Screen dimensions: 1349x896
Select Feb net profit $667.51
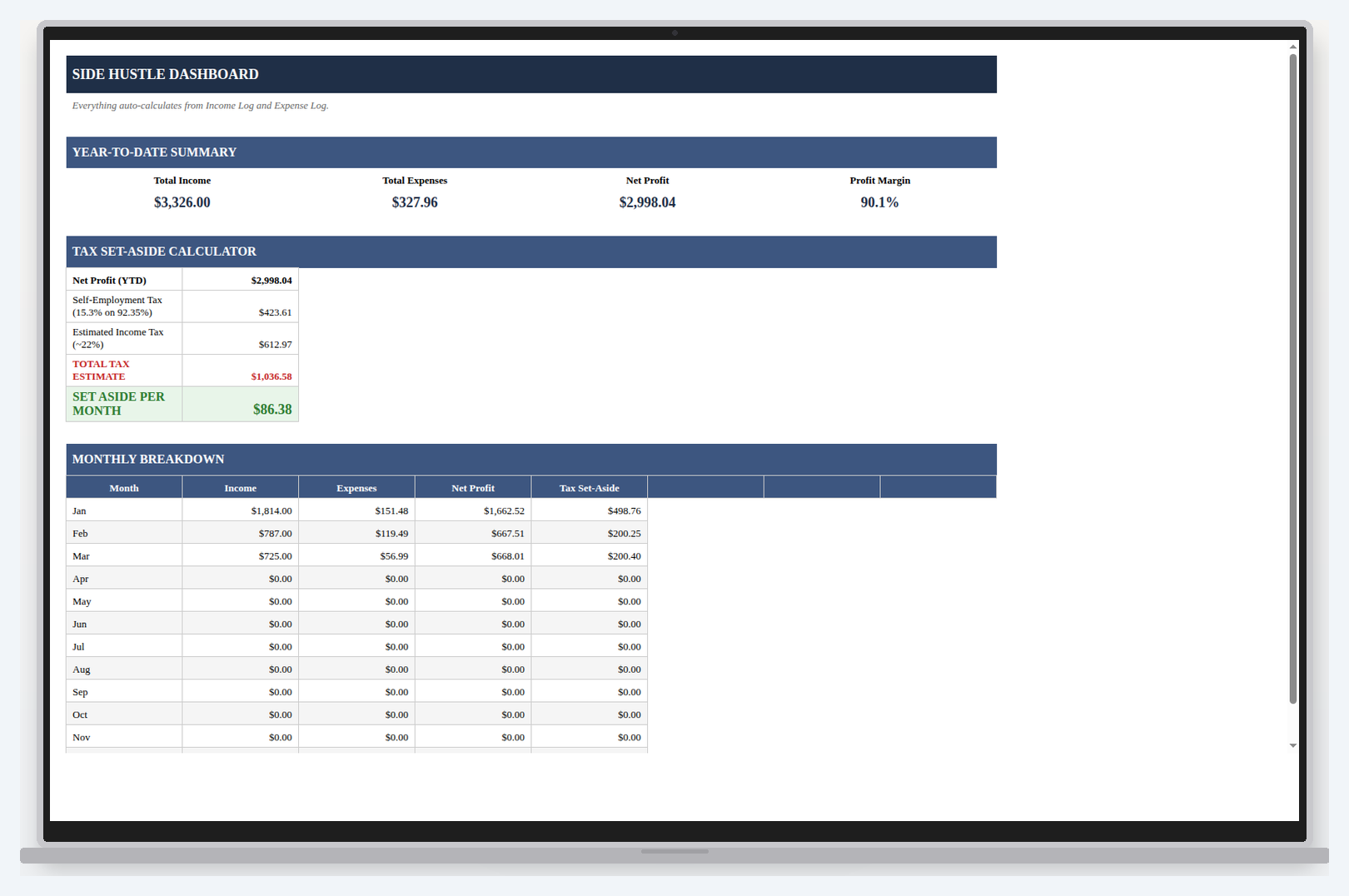pos(473,533)
